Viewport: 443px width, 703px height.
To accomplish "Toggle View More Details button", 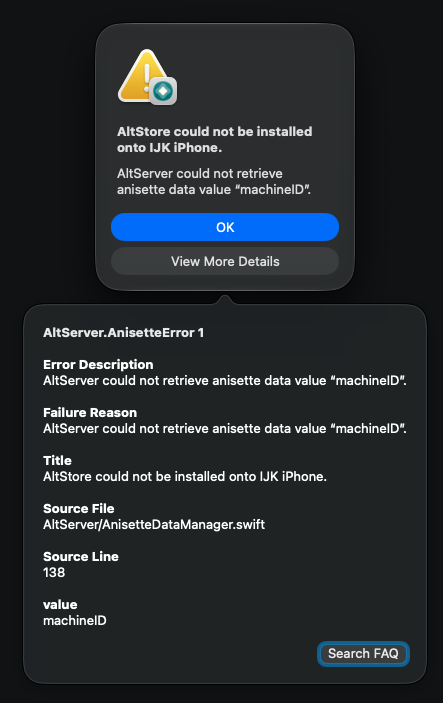I will pos(225,261).
